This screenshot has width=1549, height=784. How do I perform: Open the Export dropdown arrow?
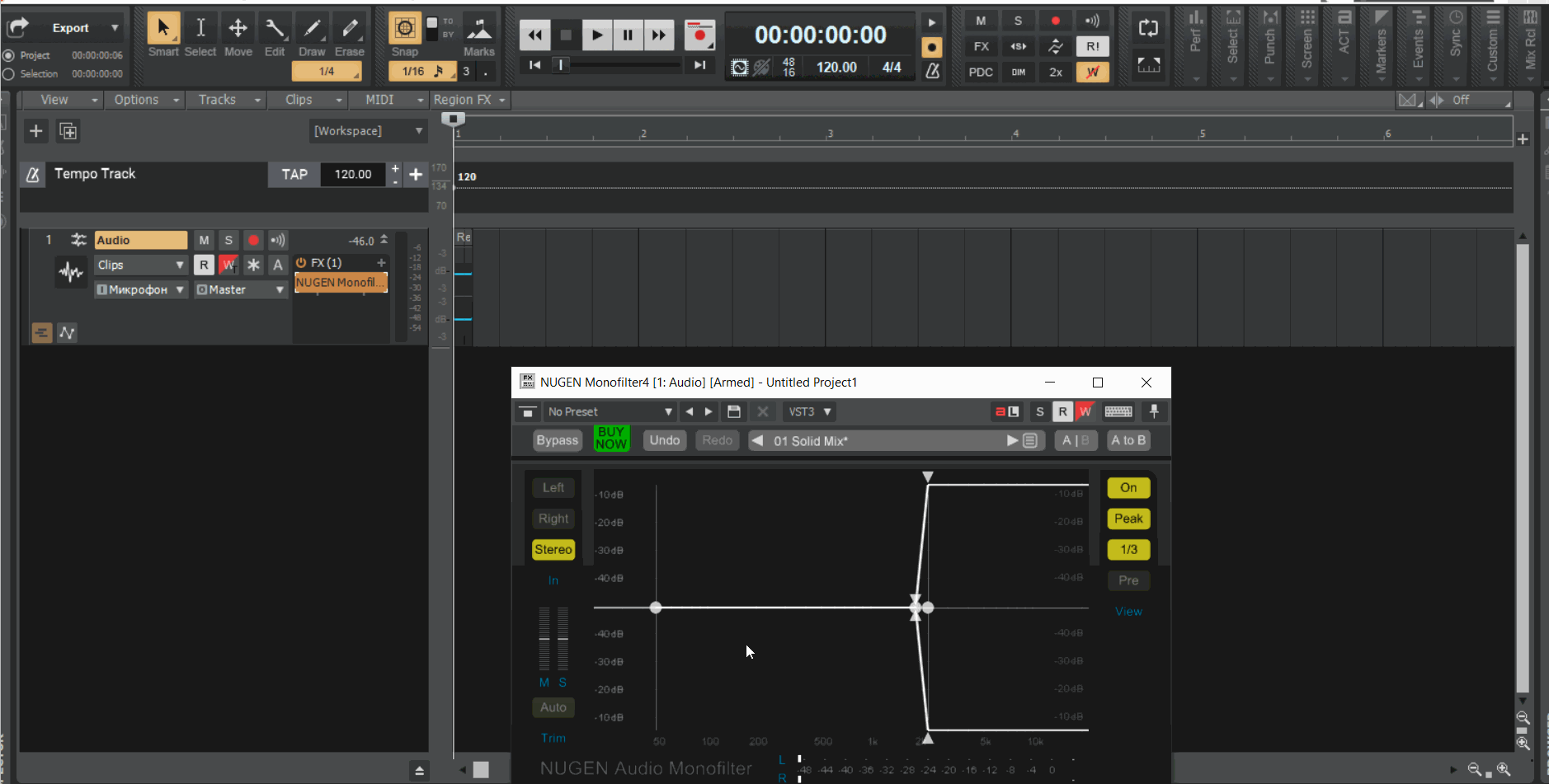point(115,28)
